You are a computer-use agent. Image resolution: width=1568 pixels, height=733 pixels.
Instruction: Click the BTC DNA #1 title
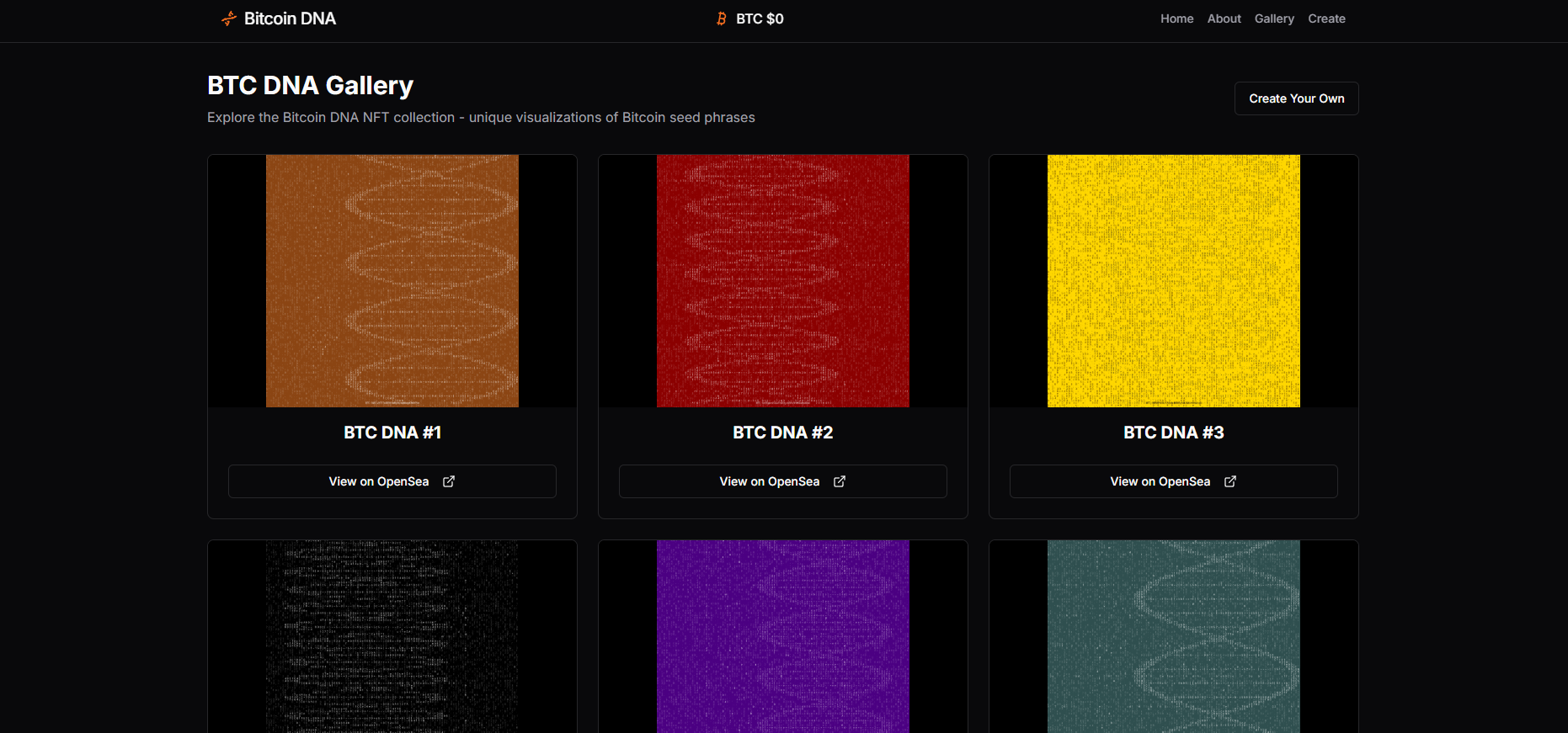392,433
